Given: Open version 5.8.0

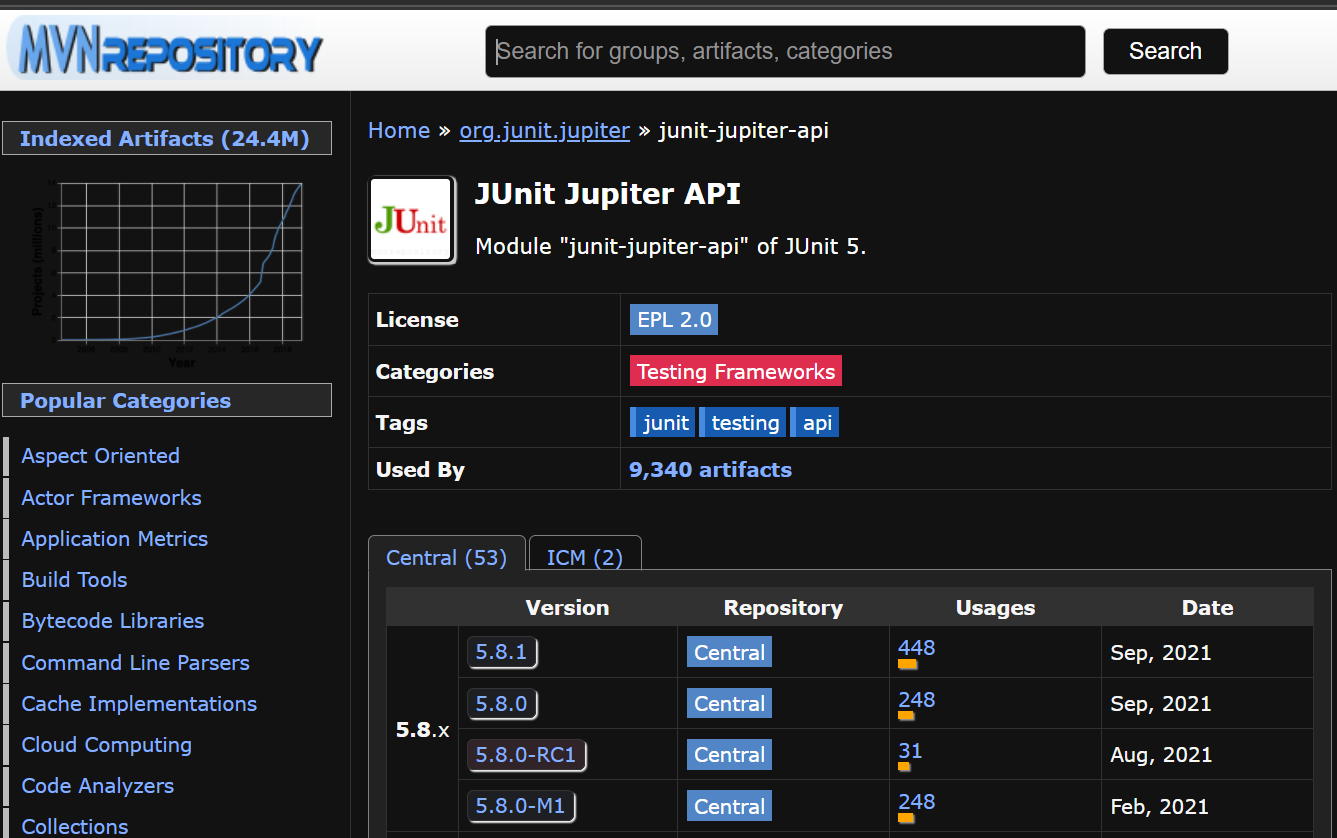Looking at the screenshot, I should pos(502,703).
